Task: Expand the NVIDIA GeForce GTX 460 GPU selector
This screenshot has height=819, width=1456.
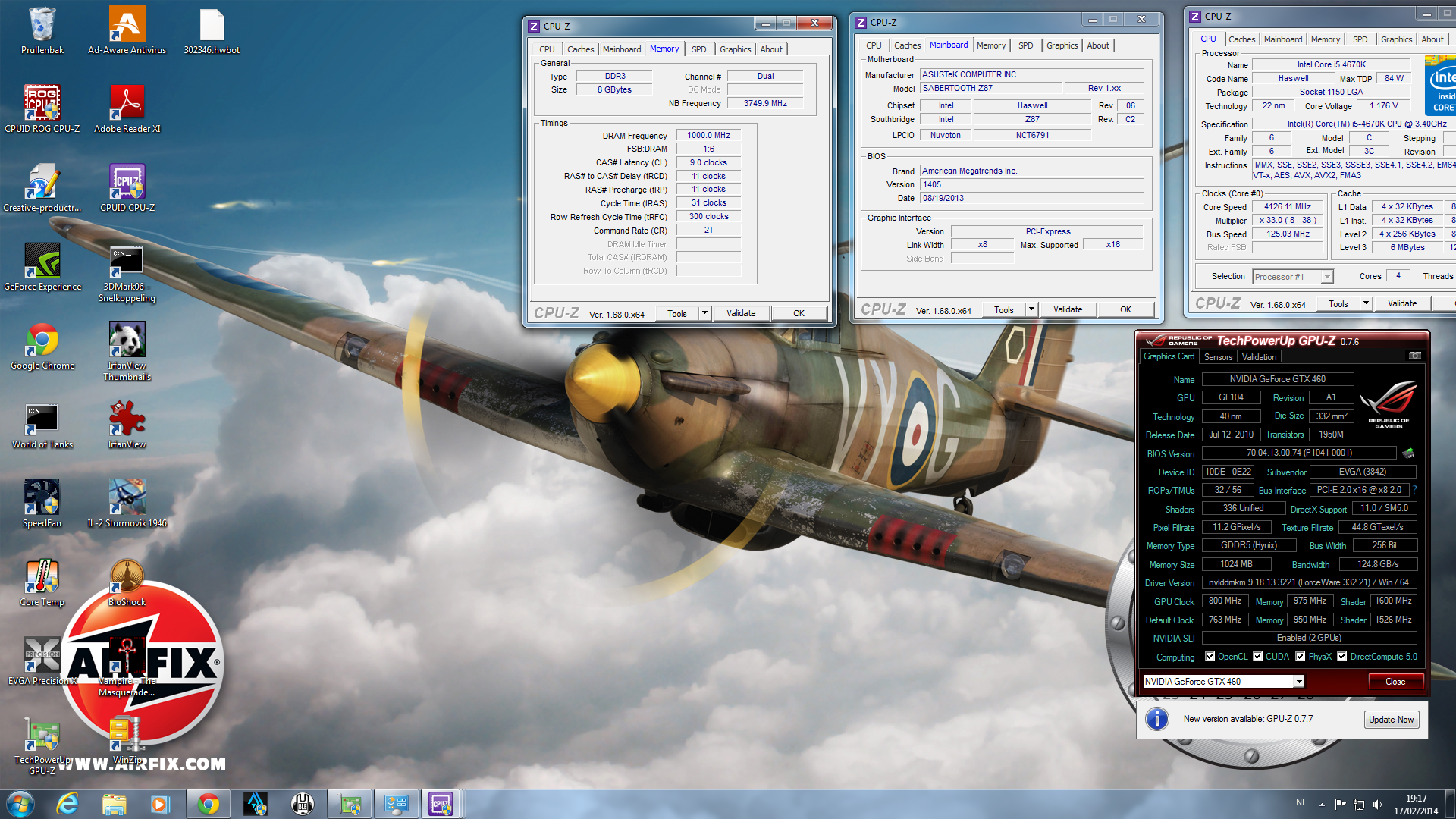Action: [1299, 682]
